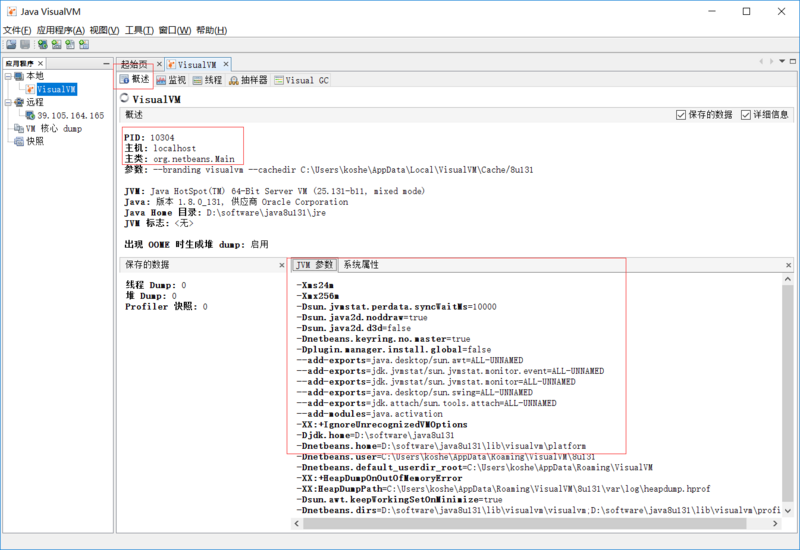The width and height of the screenshot is (800, 550).
Task: Open the 文件(F) menu
Action: pyautogui.click(x=17, y=30)
